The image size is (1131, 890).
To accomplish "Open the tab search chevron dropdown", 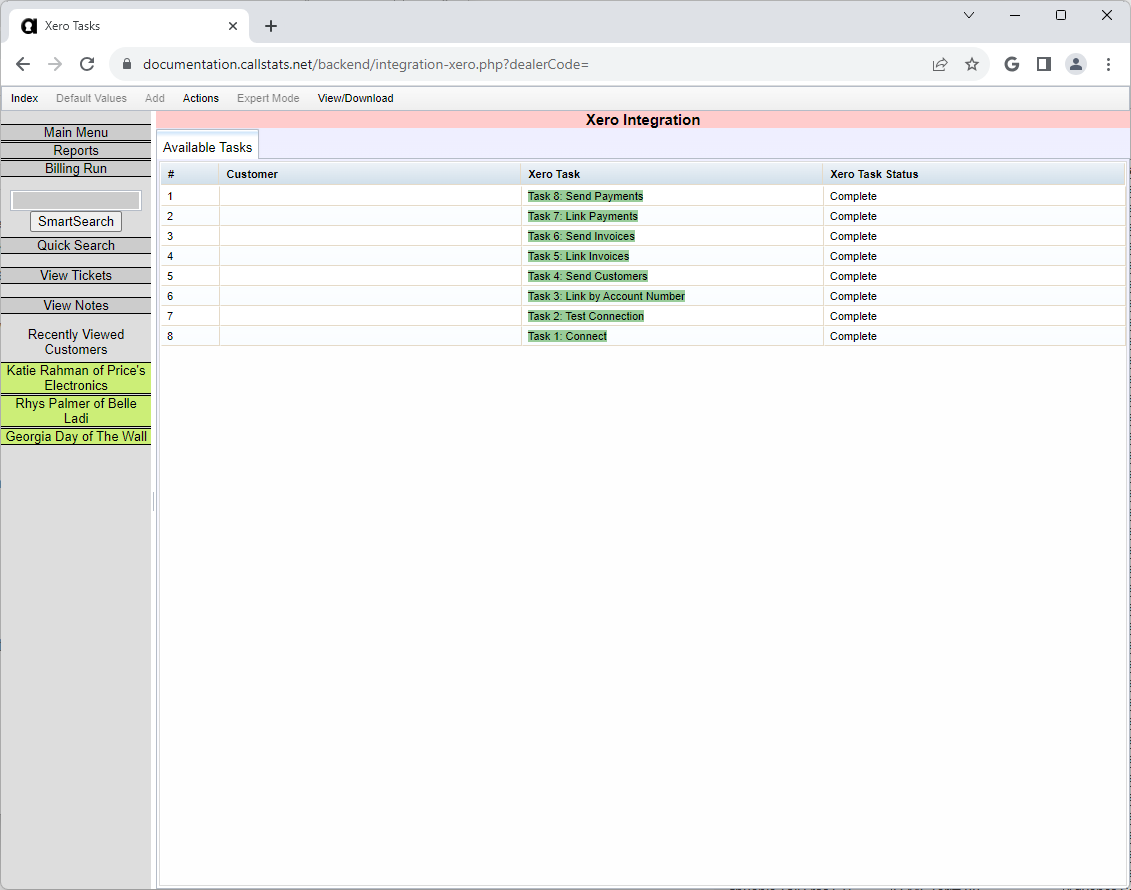I will (968, 15).
